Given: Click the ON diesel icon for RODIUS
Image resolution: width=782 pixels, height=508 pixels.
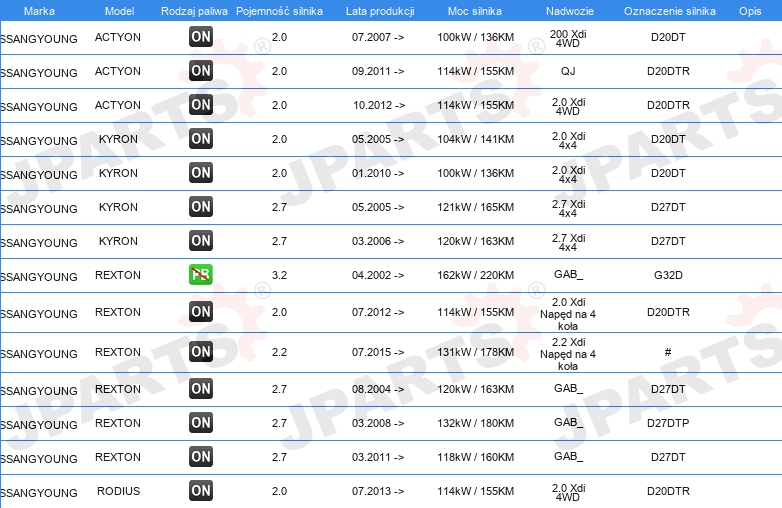Looking at the screenshot, I should pyautogui.click(x=201, y=491).
